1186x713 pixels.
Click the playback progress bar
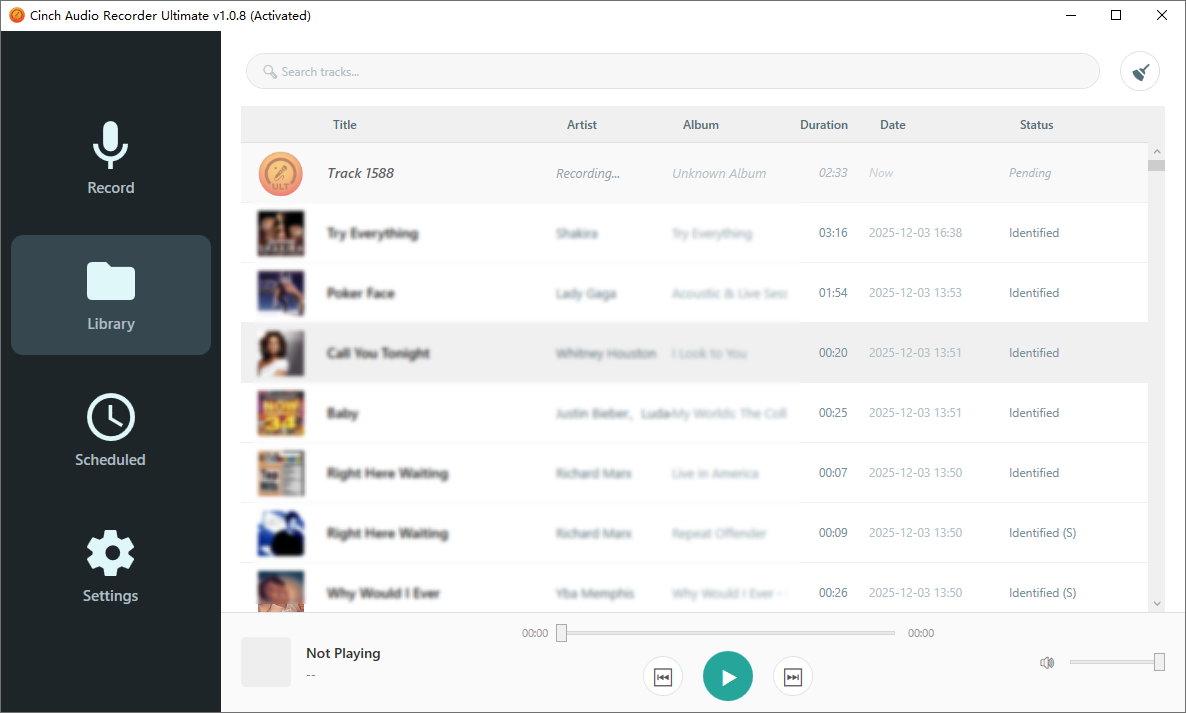point(730,633)
